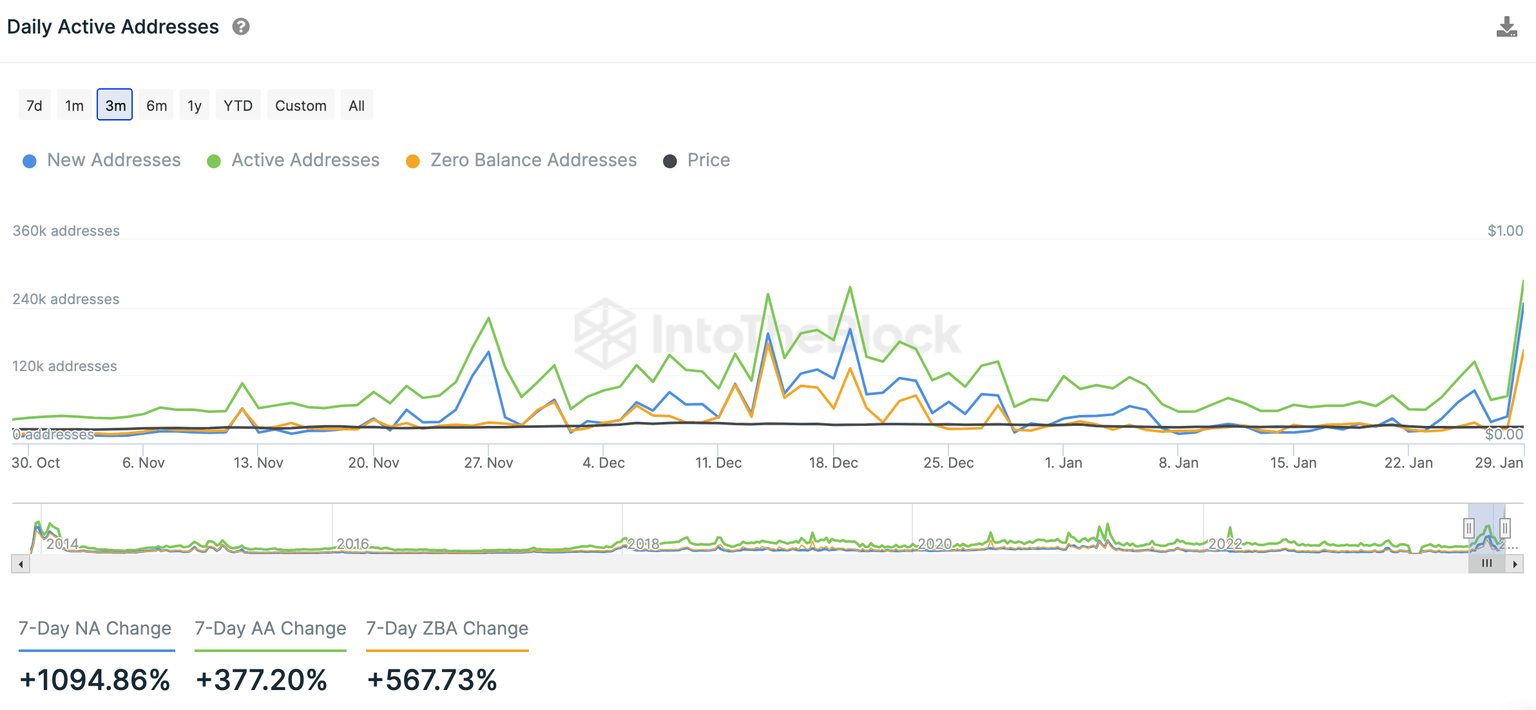This screenshot has width=1536, height=710.
Task: Click the navigator's right scroll arrow
Action: pos(1516,564)
